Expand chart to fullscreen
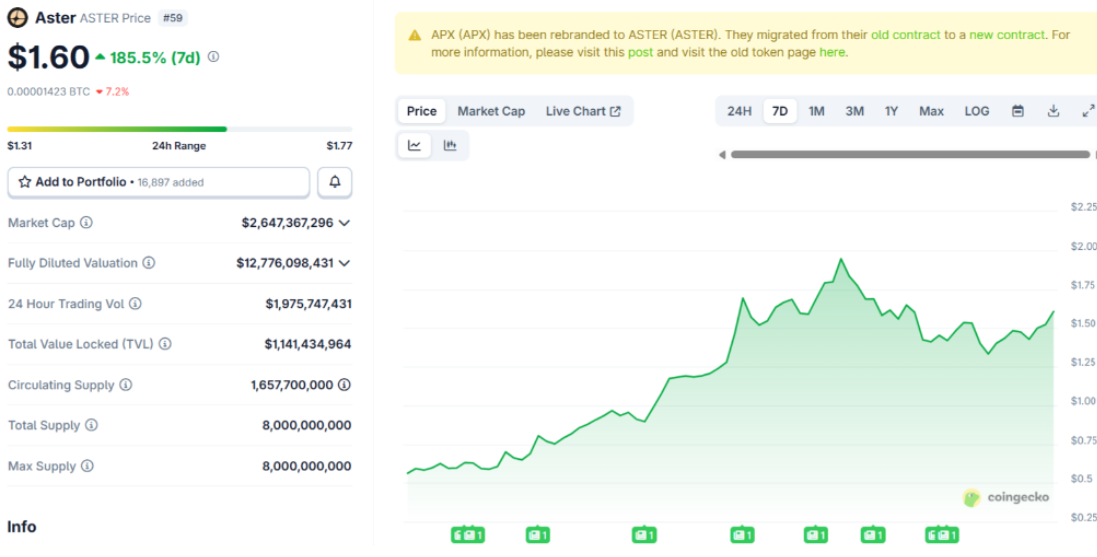 [1088, 111]
